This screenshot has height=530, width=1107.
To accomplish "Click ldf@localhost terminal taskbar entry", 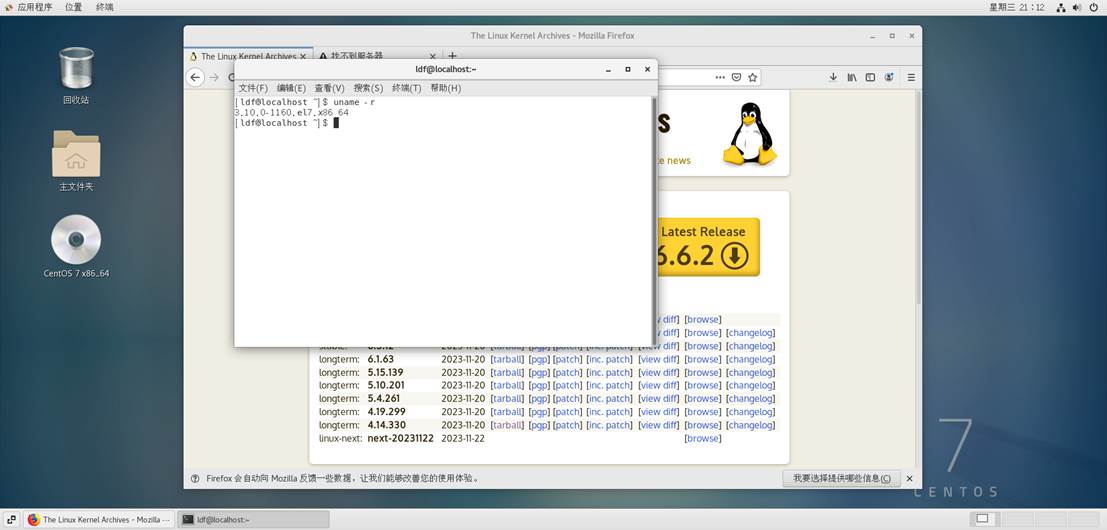I will (x=253, y=519).
